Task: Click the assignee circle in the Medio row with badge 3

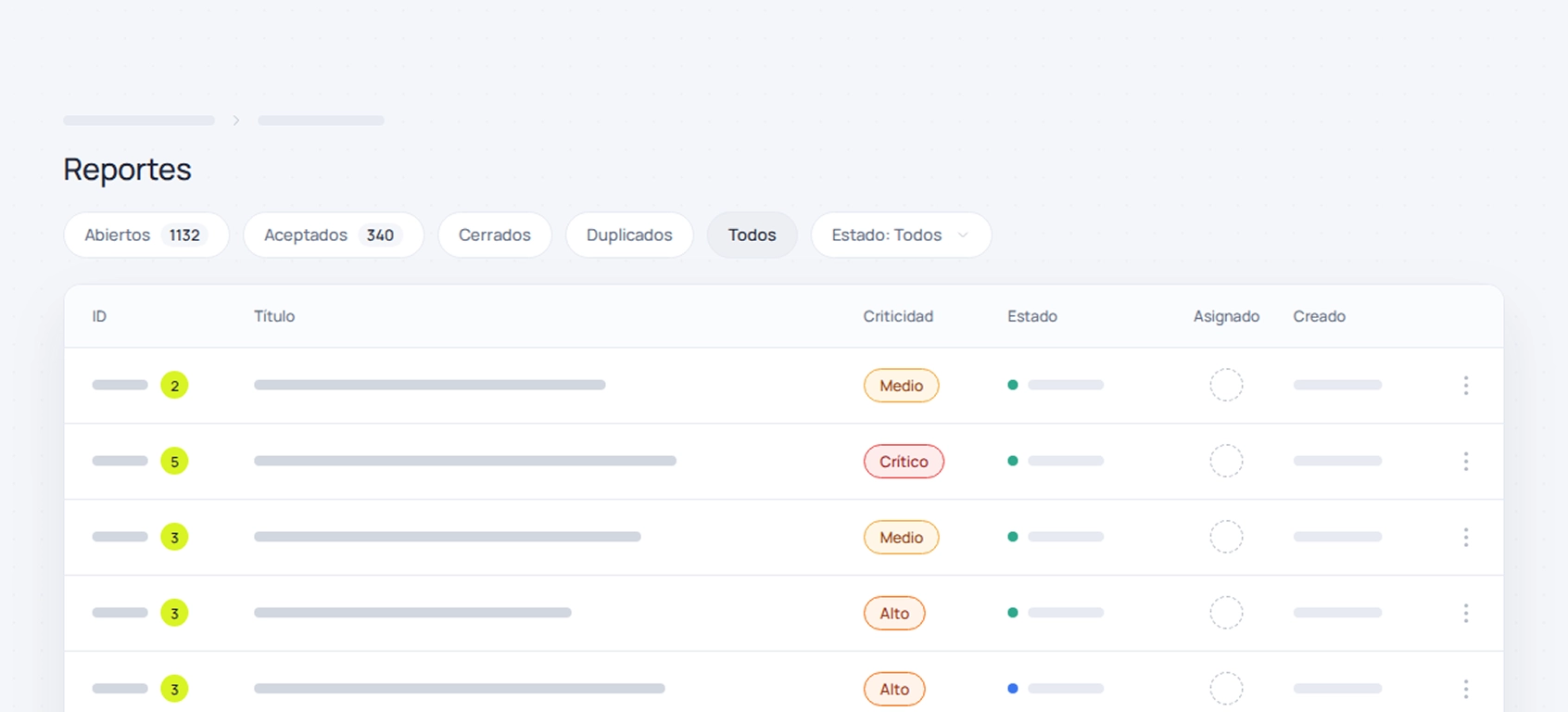Action: point(1226,537)
